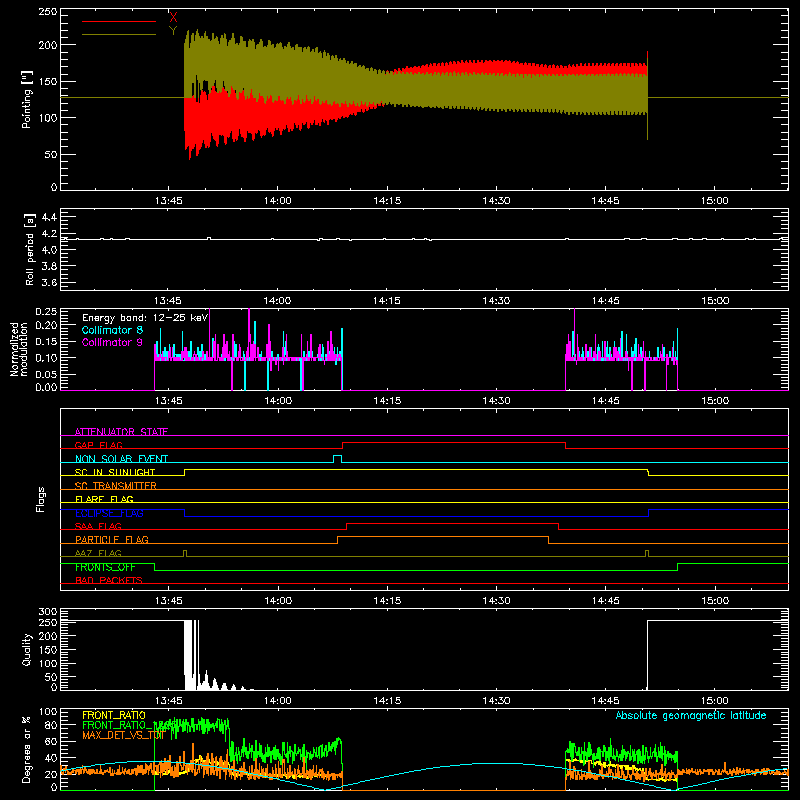This screenshot has height=800, width=800.
Task: Click the Quality axis label
Action: coord(27,649)
